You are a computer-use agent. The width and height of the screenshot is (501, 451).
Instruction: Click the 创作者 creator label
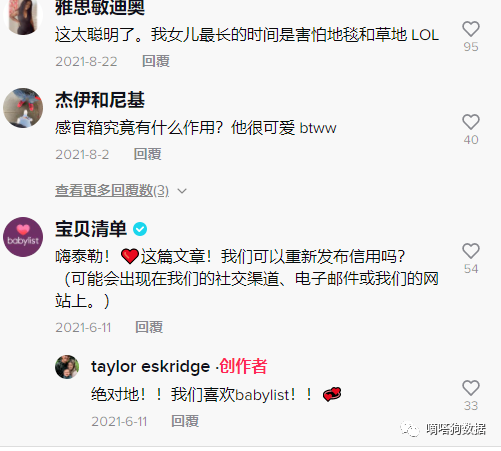(243, 366)
